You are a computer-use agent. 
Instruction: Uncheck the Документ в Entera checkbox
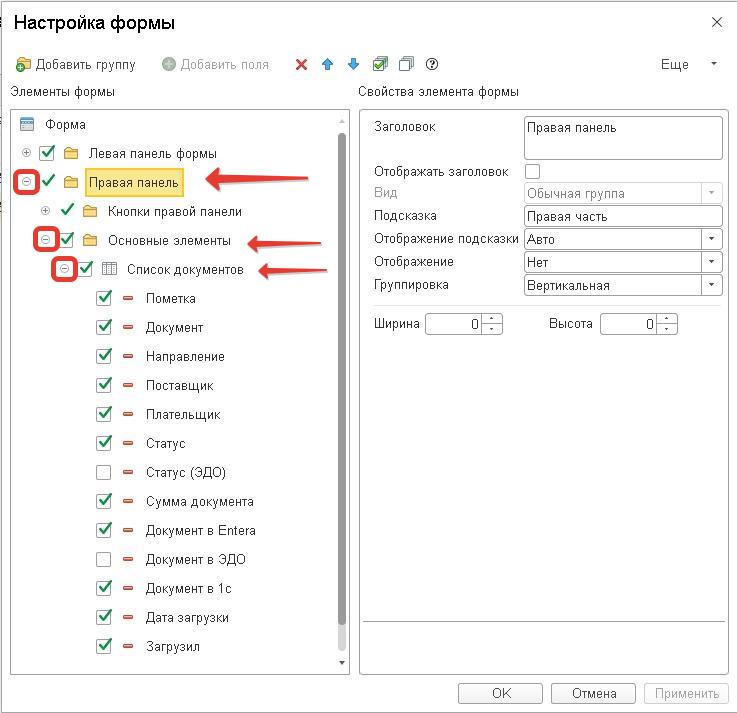(x=104, y=530)
